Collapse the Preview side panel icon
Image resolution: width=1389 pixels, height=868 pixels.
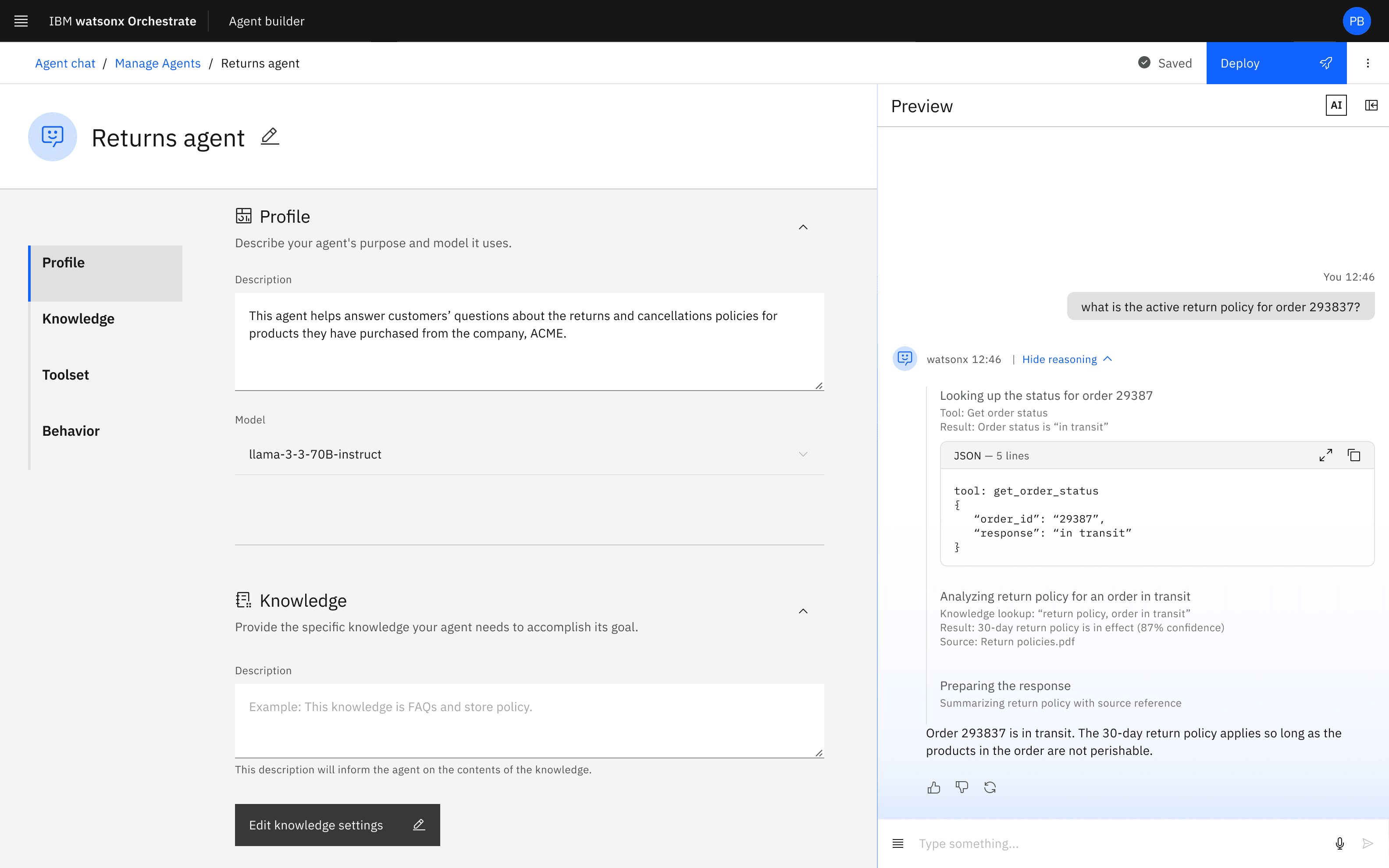pos(1371,105)
